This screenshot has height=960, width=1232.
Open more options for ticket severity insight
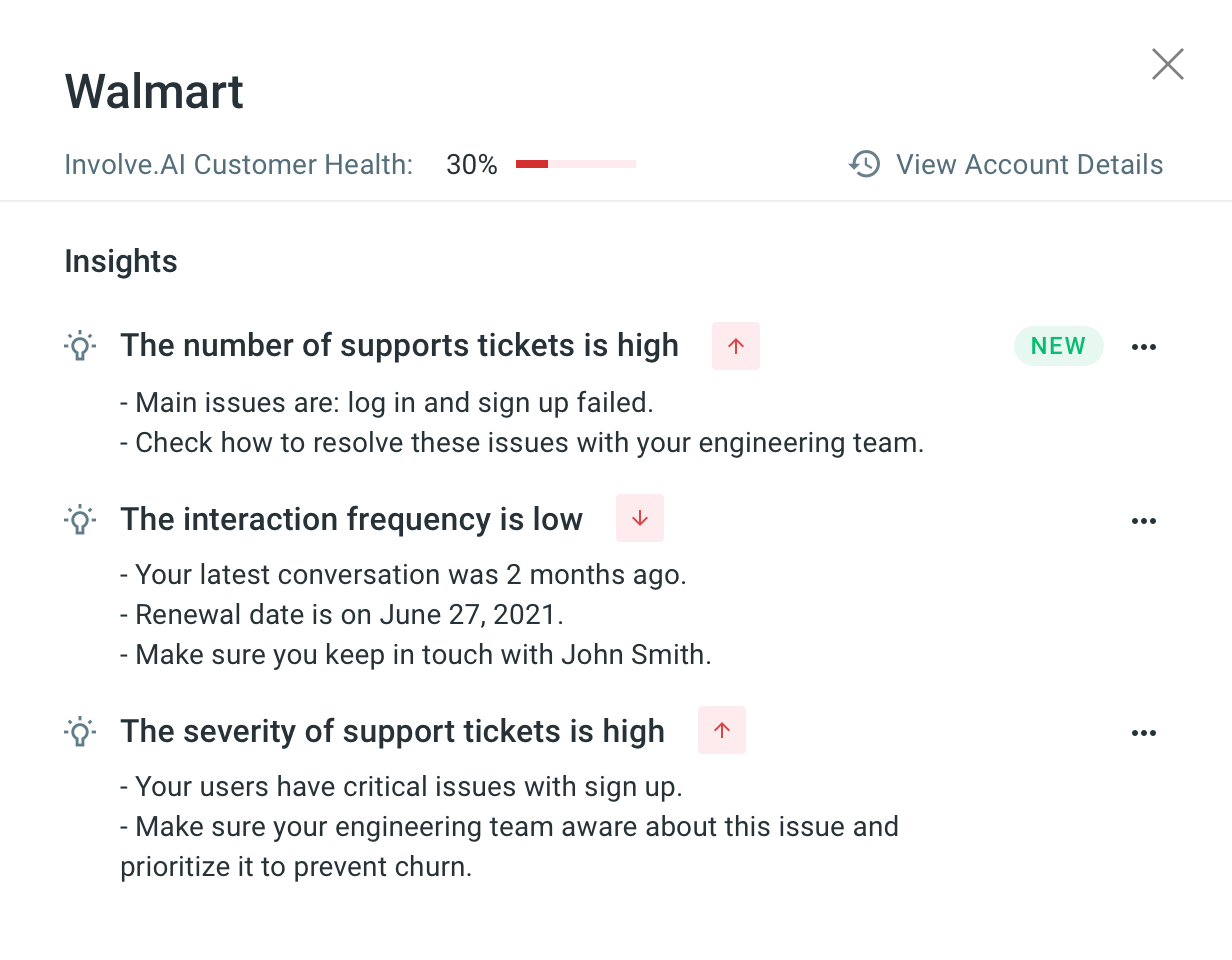tap(1143, 733)
